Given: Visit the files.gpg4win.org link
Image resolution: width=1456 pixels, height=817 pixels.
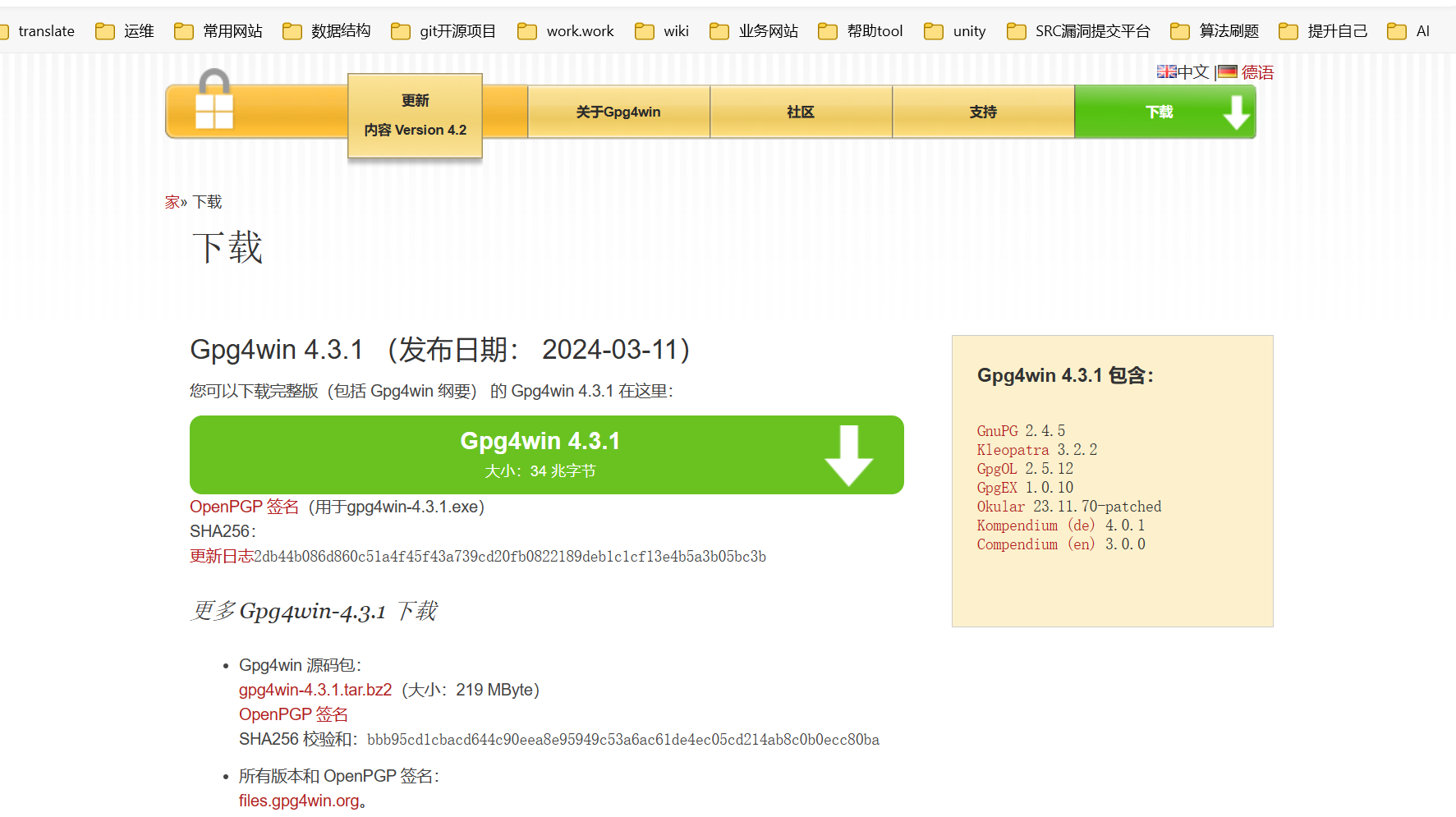Looking at the screenshot, I should pyautogui.click(x=299, y=801).
